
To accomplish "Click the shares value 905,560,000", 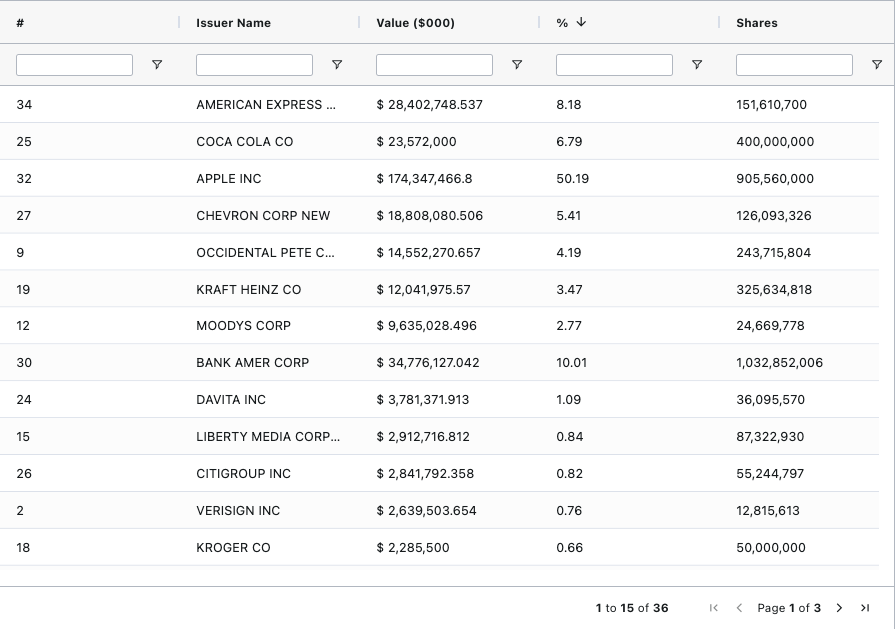I will (x=775, y=179).
